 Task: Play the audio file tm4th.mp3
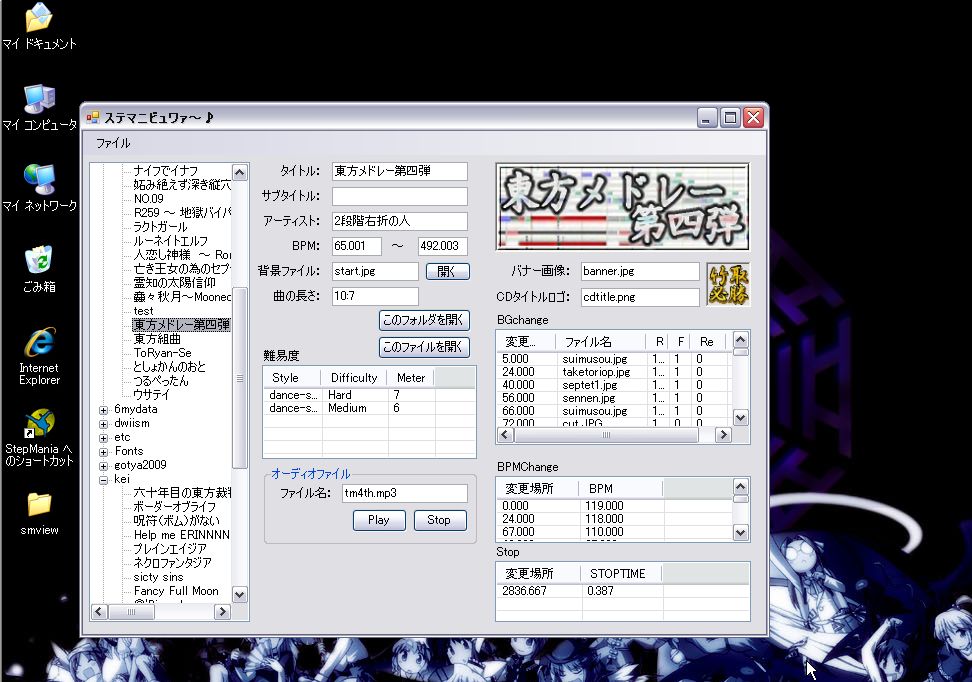coord(379,520)
